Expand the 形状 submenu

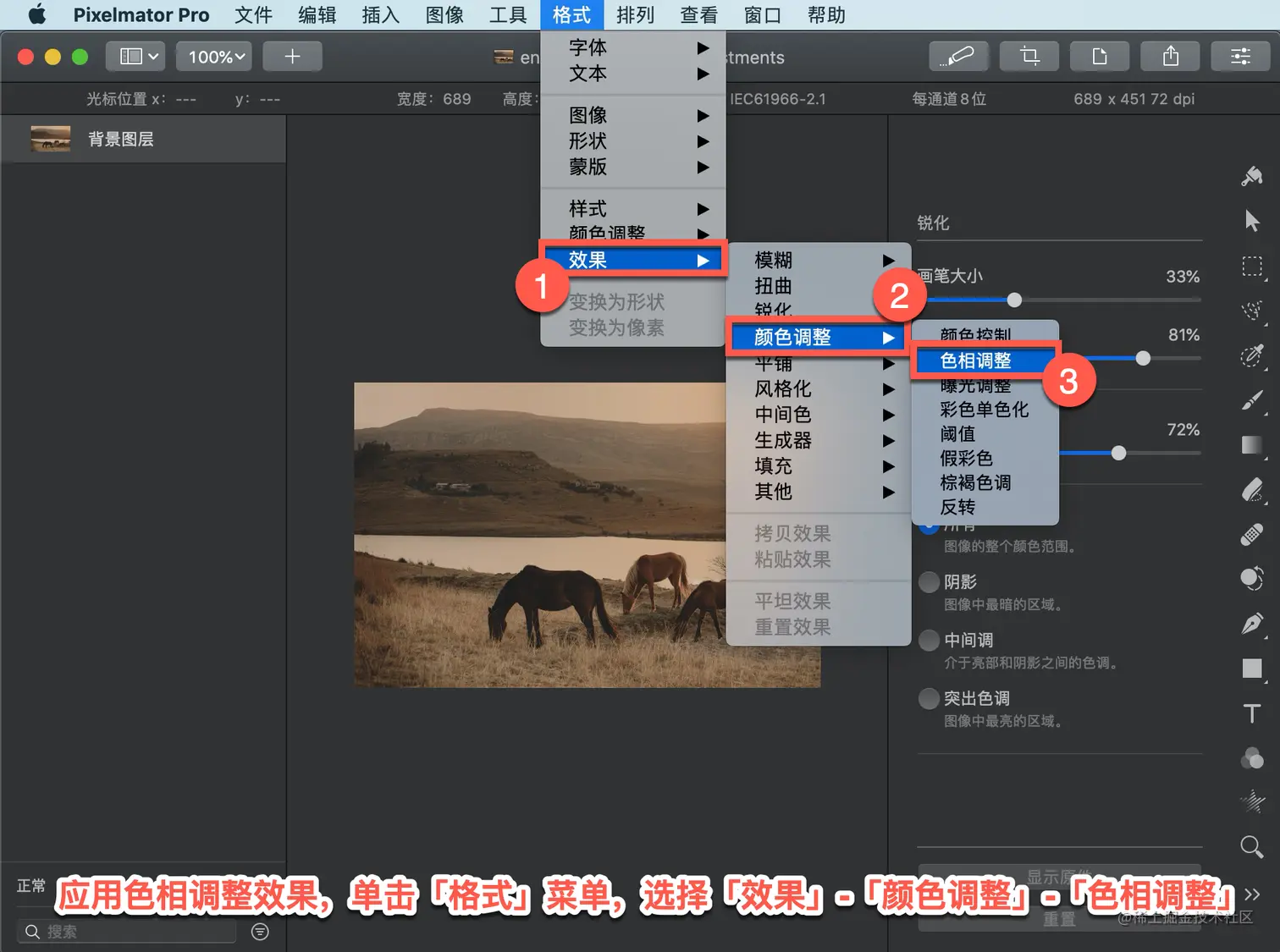tap(633, 141)
